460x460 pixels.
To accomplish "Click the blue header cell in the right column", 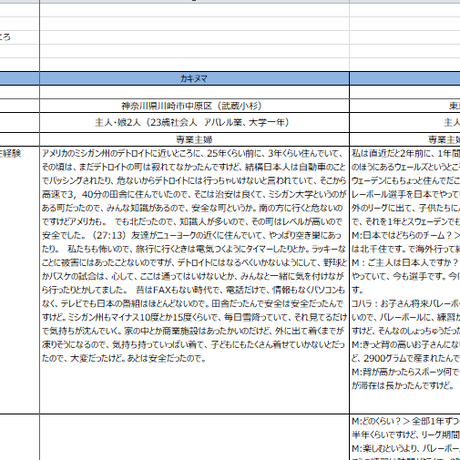I will (x=405, y=79).
